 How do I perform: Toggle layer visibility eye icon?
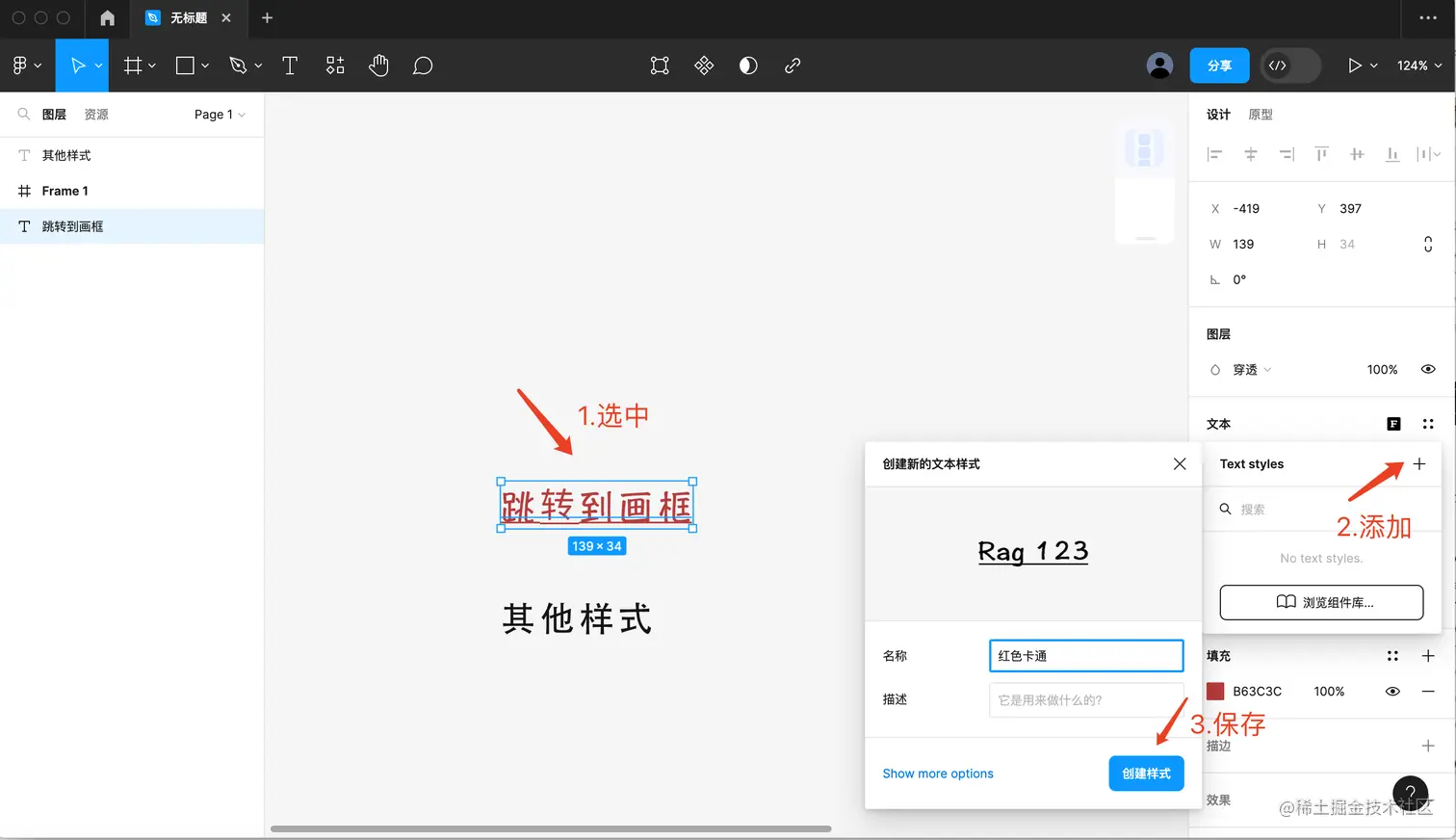pos(1428,370)
